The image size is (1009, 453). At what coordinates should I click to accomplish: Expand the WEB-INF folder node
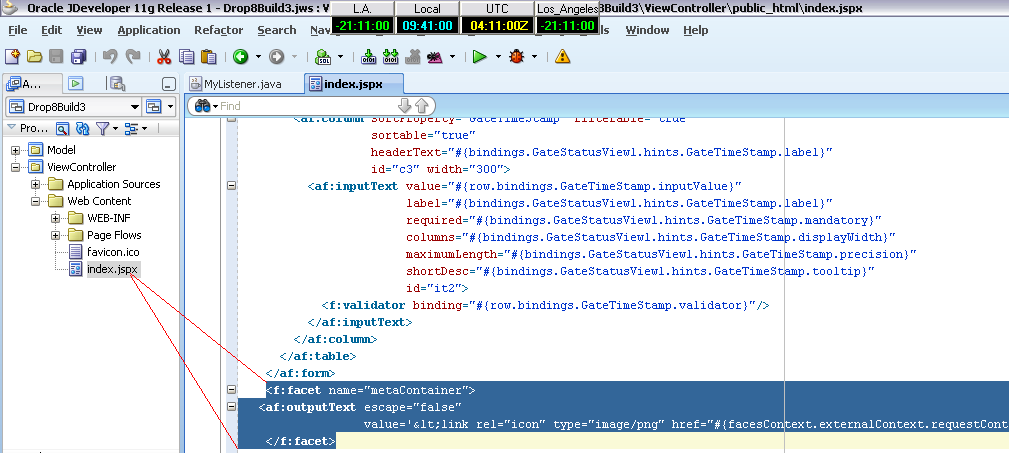(55, 218)
